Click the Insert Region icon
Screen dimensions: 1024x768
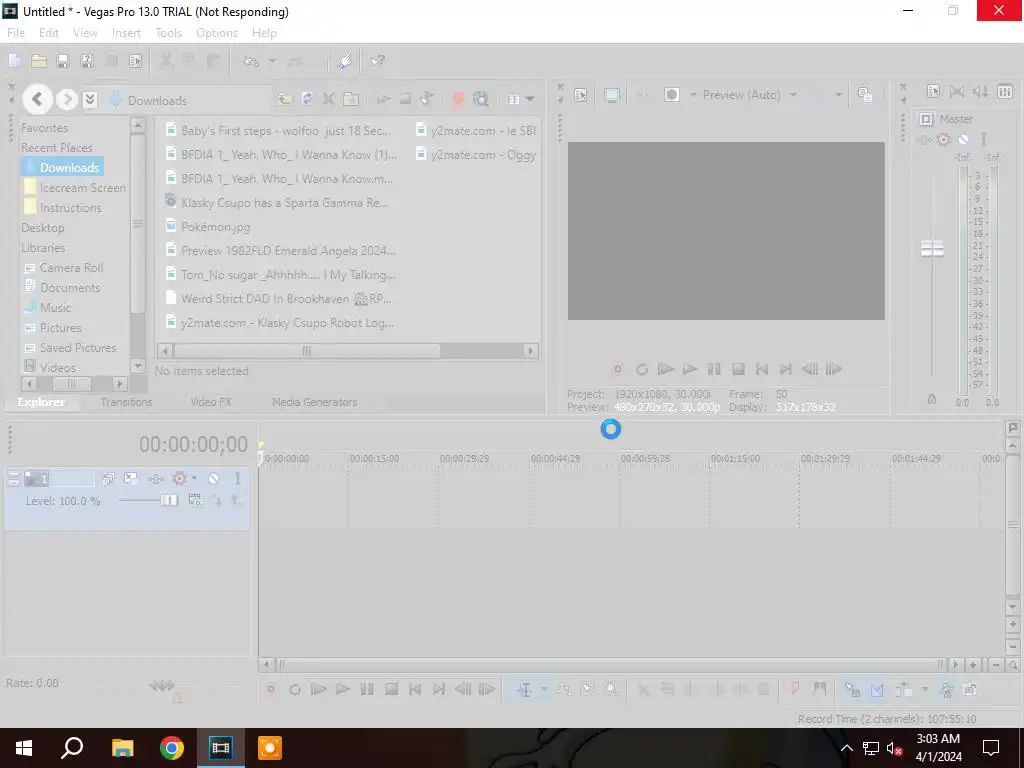point(820,689)
